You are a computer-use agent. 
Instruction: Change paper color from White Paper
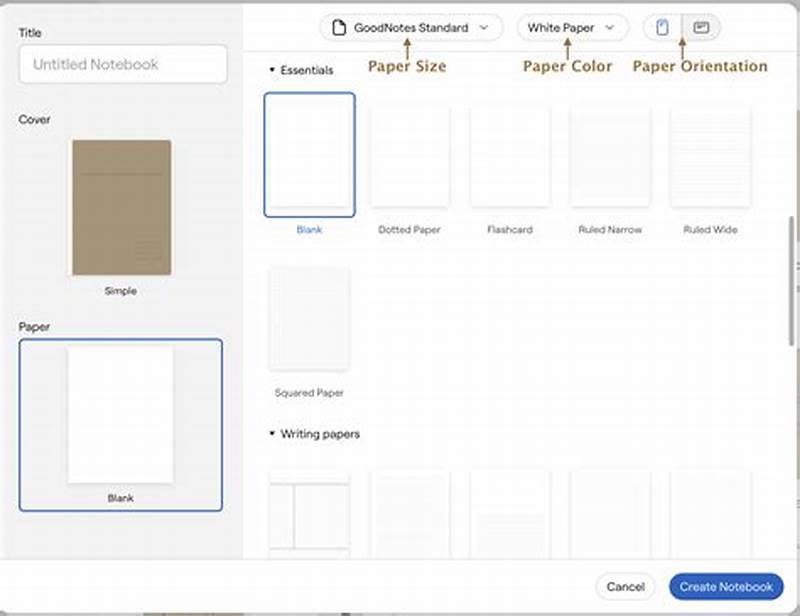[x=570, y=28]
